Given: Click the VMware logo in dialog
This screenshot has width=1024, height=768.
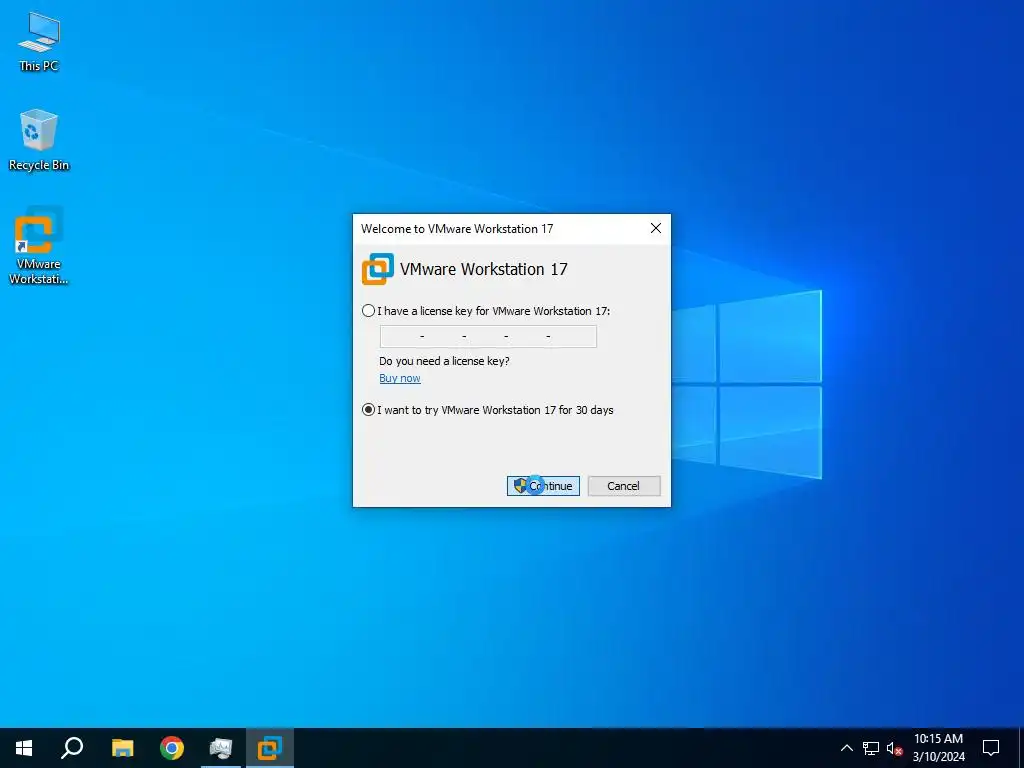Looking at the screenshot, I should click(x=378, y=269).
